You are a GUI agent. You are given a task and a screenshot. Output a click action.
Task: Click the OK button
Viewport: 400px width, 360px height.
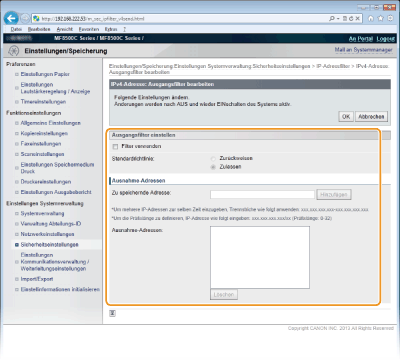point(346,117)
